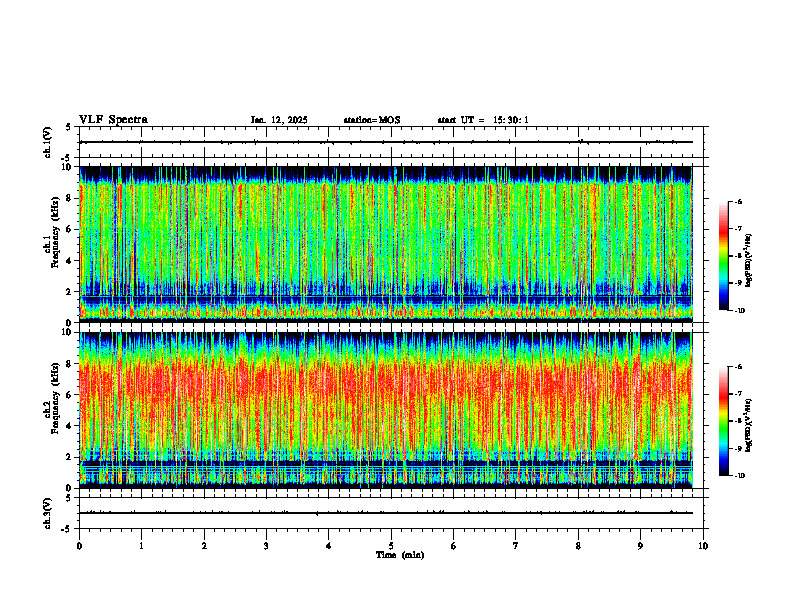This screenshot has height=612, width=792.
Task: Click the ch.1 voltage waveform trace
Action: point(386,142)
